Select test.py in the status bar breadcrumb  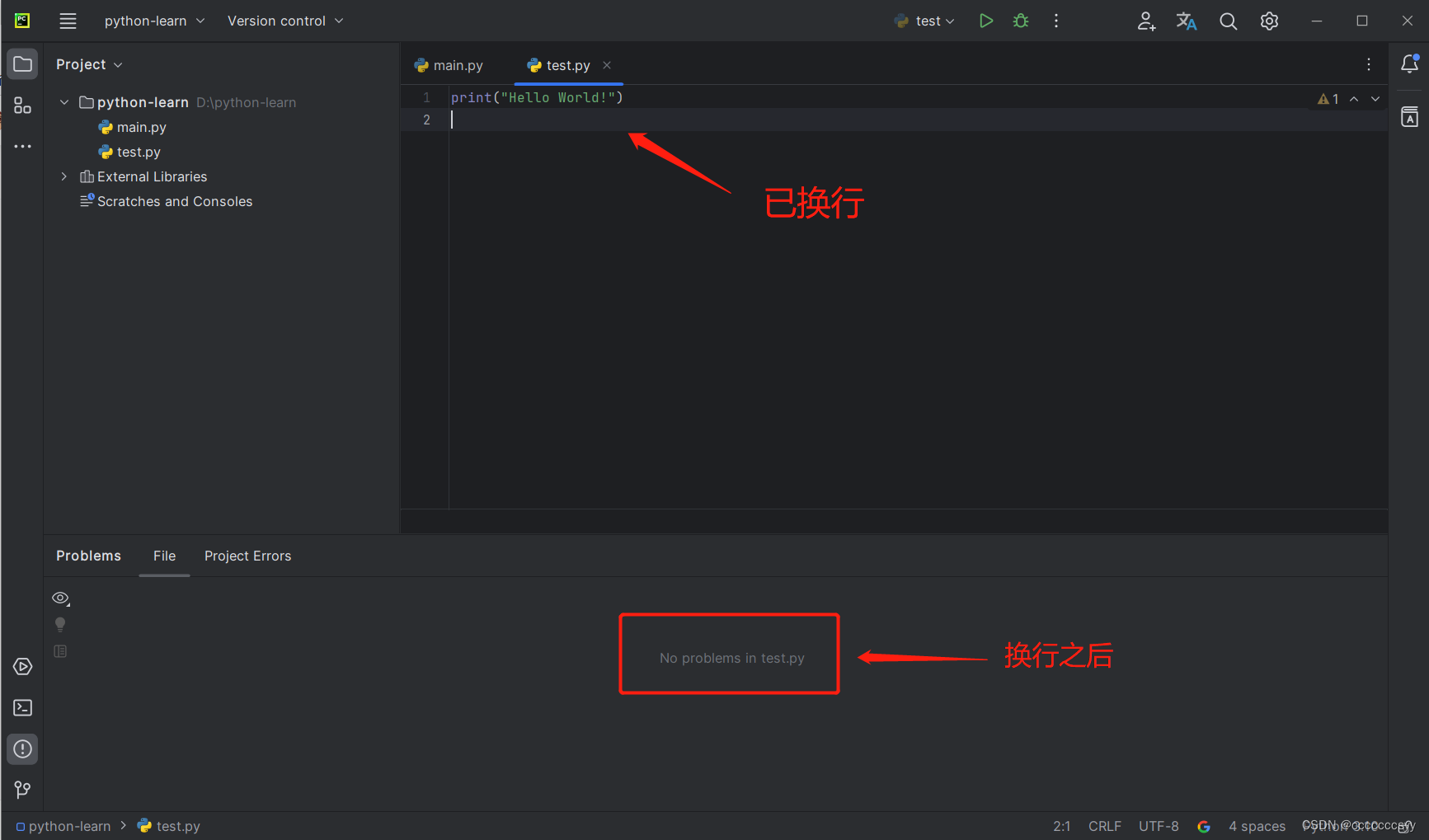[x=178, y=825]
